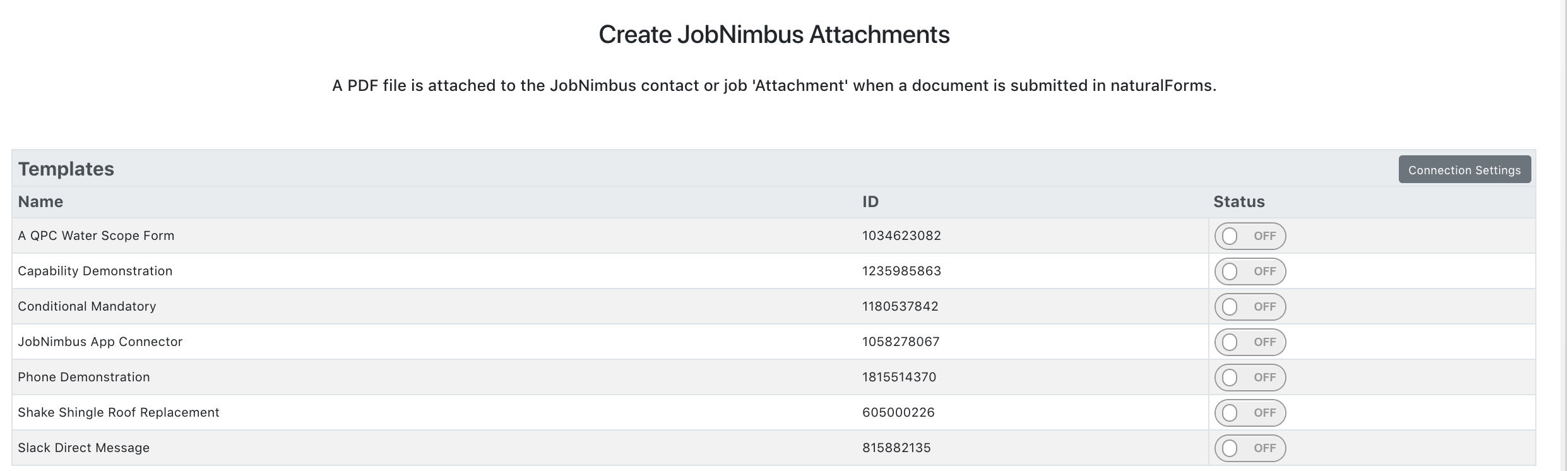Click template ID 1034623082

click(x=901, y=235)
